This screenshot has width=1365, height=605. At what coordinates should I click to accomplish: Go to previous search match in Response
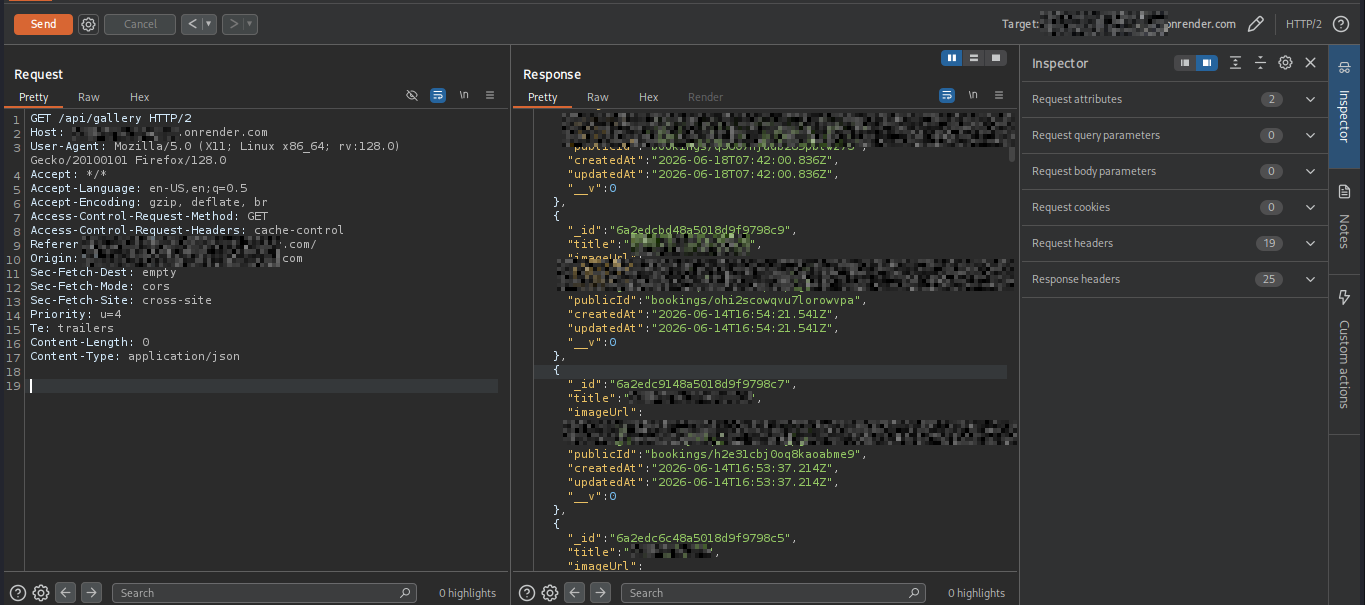point(575,593)
